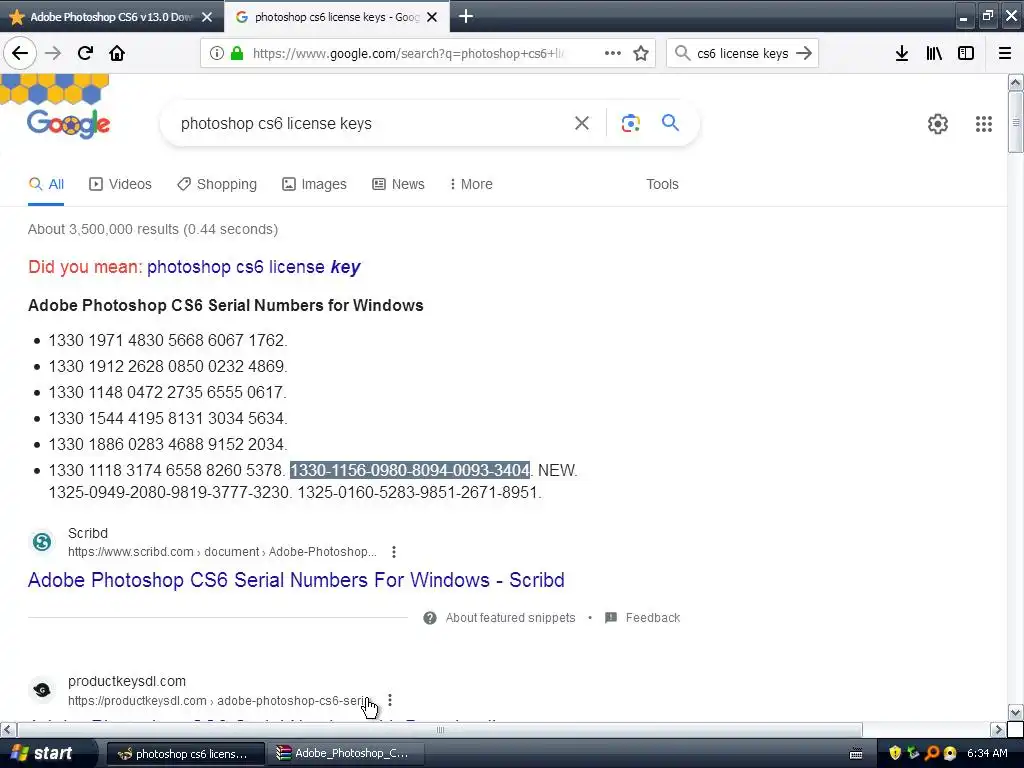
Task: Show site information via the info icon
Action: click(x=217, y=53)
